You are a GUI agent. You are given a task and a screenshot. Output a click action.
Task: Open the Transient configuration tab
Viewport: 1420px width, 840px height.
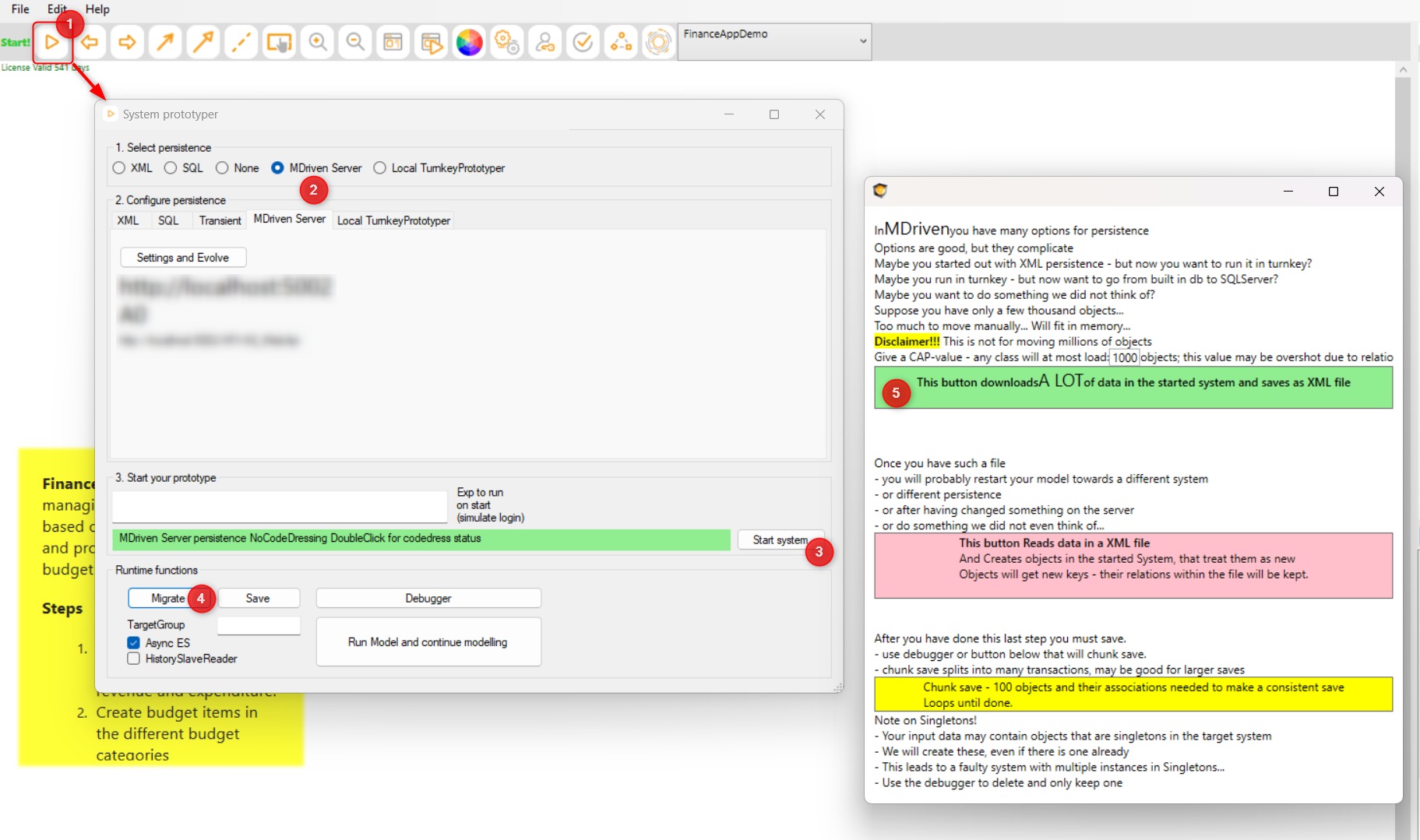[x=220, y=221]
